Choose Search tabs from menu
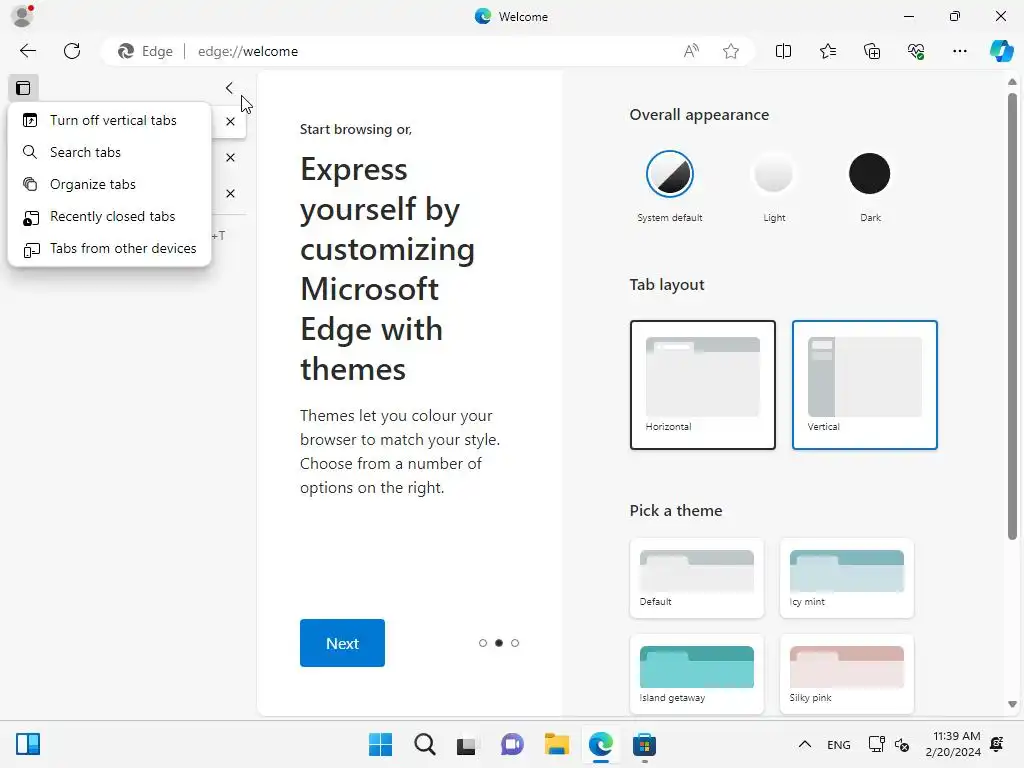The height and width of the screenshot is (768, 1024). pos(109,152)
